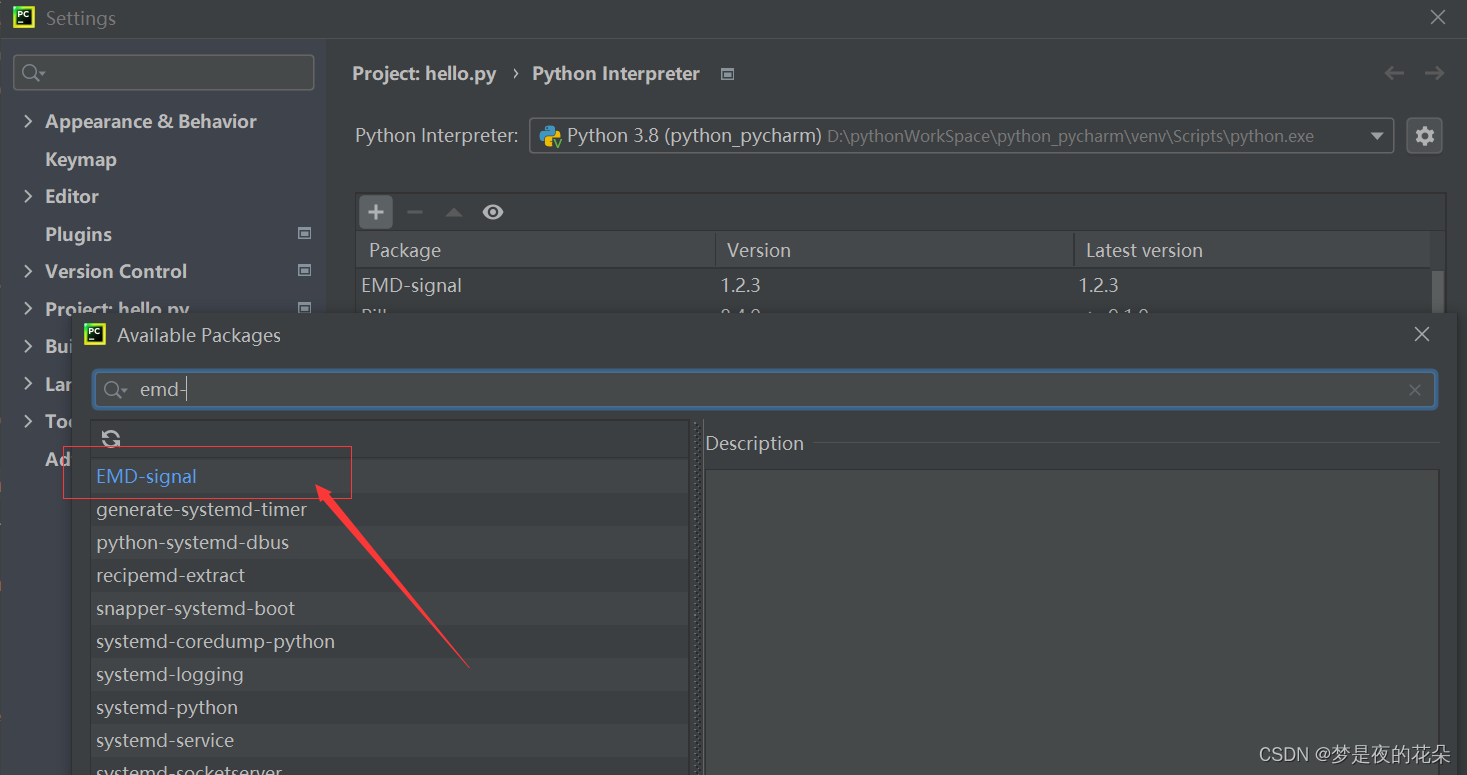
Task: Toggle show early releases eye icon
Action: tap(493, 212)
